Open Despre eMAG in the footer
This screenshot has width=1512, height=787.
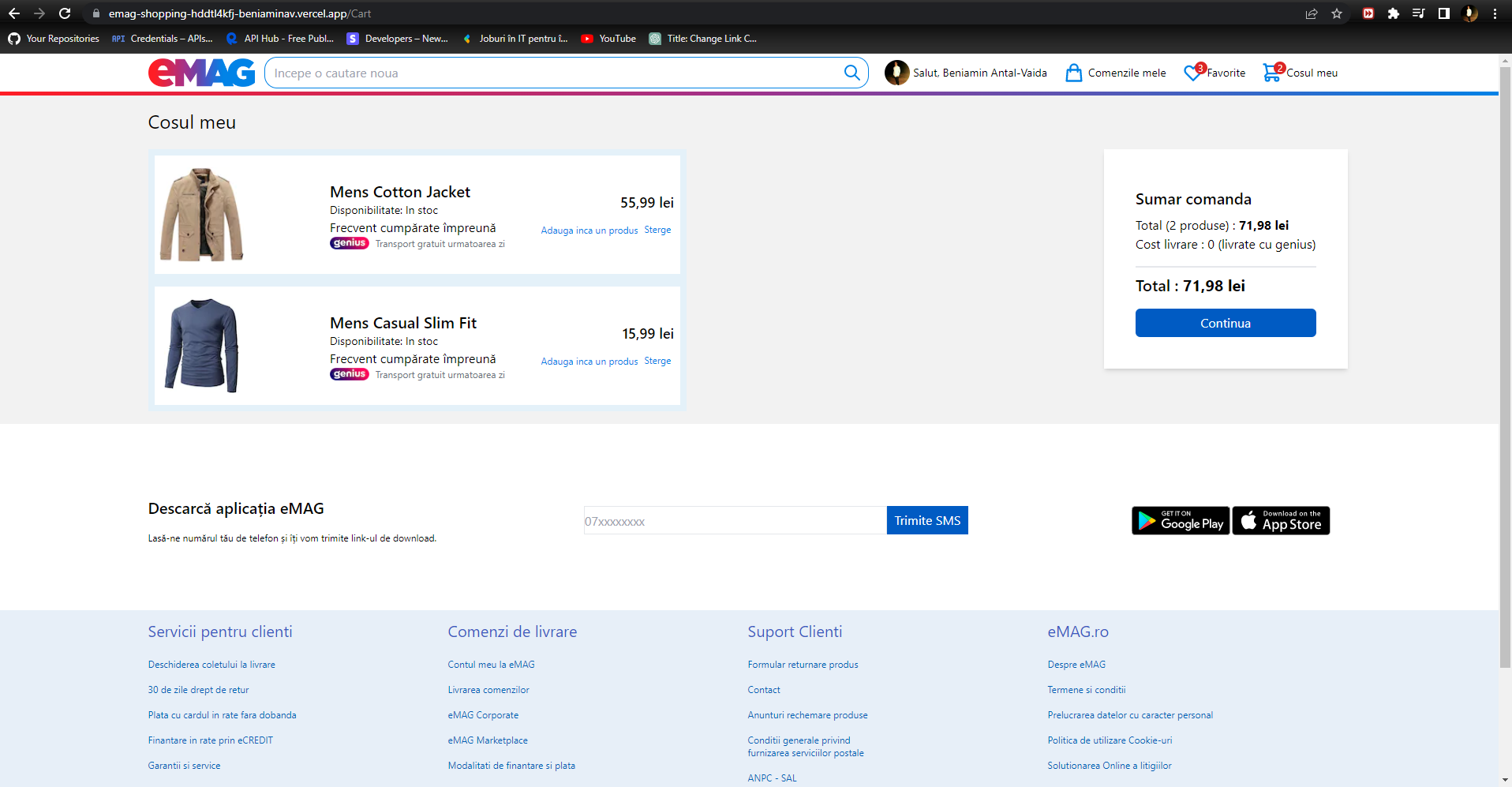1076,664
